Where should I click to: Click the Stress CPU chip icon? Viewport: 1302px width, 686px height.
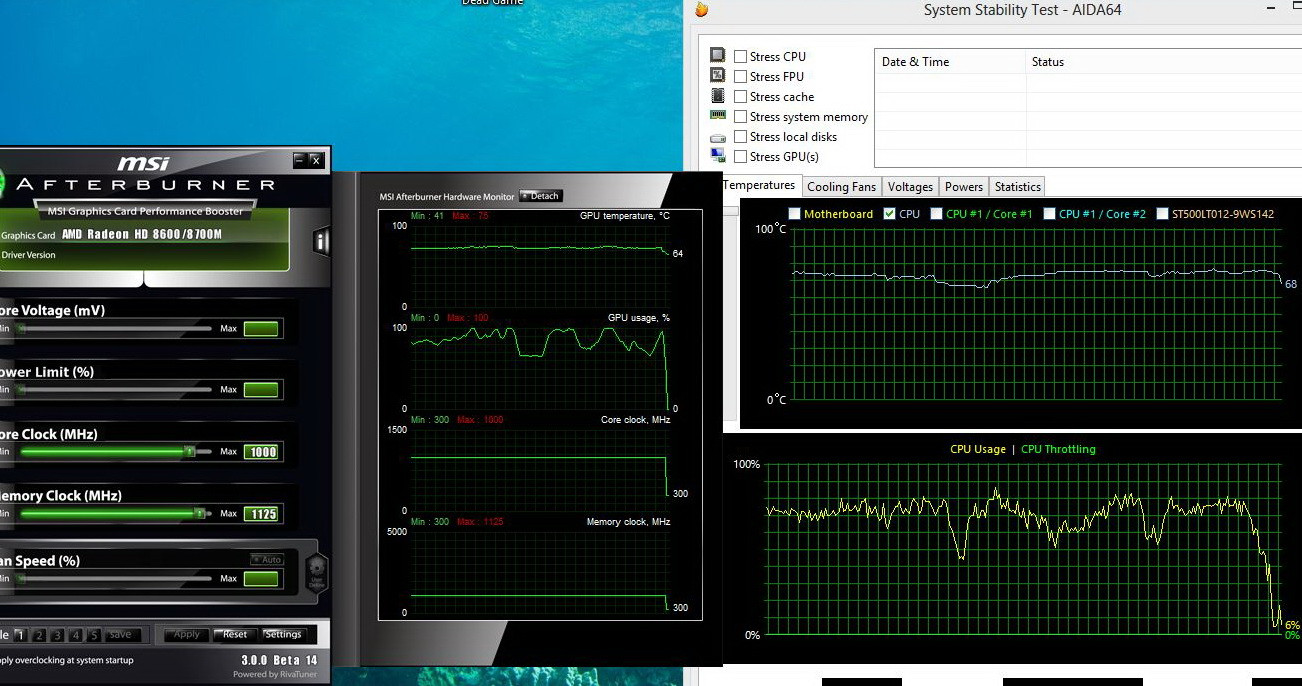[x=717, y=56]
